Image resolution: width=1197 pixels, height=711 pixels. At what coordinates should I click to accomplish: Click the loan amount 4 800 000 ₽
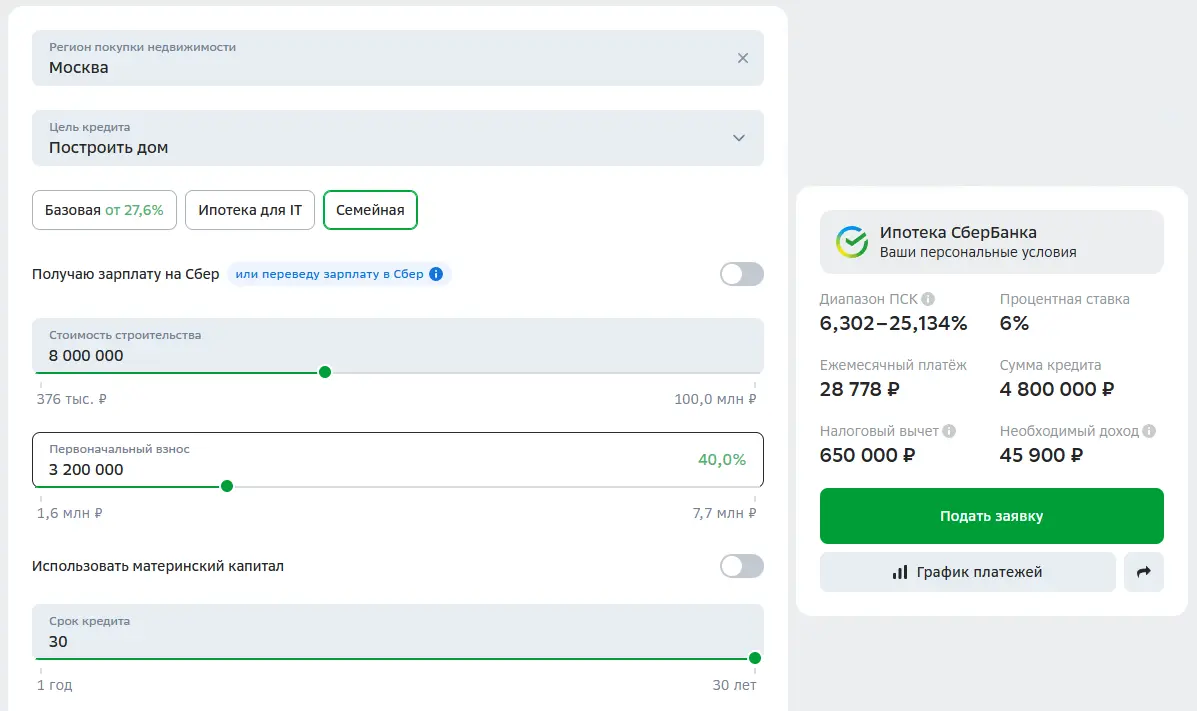[1057, 389]
